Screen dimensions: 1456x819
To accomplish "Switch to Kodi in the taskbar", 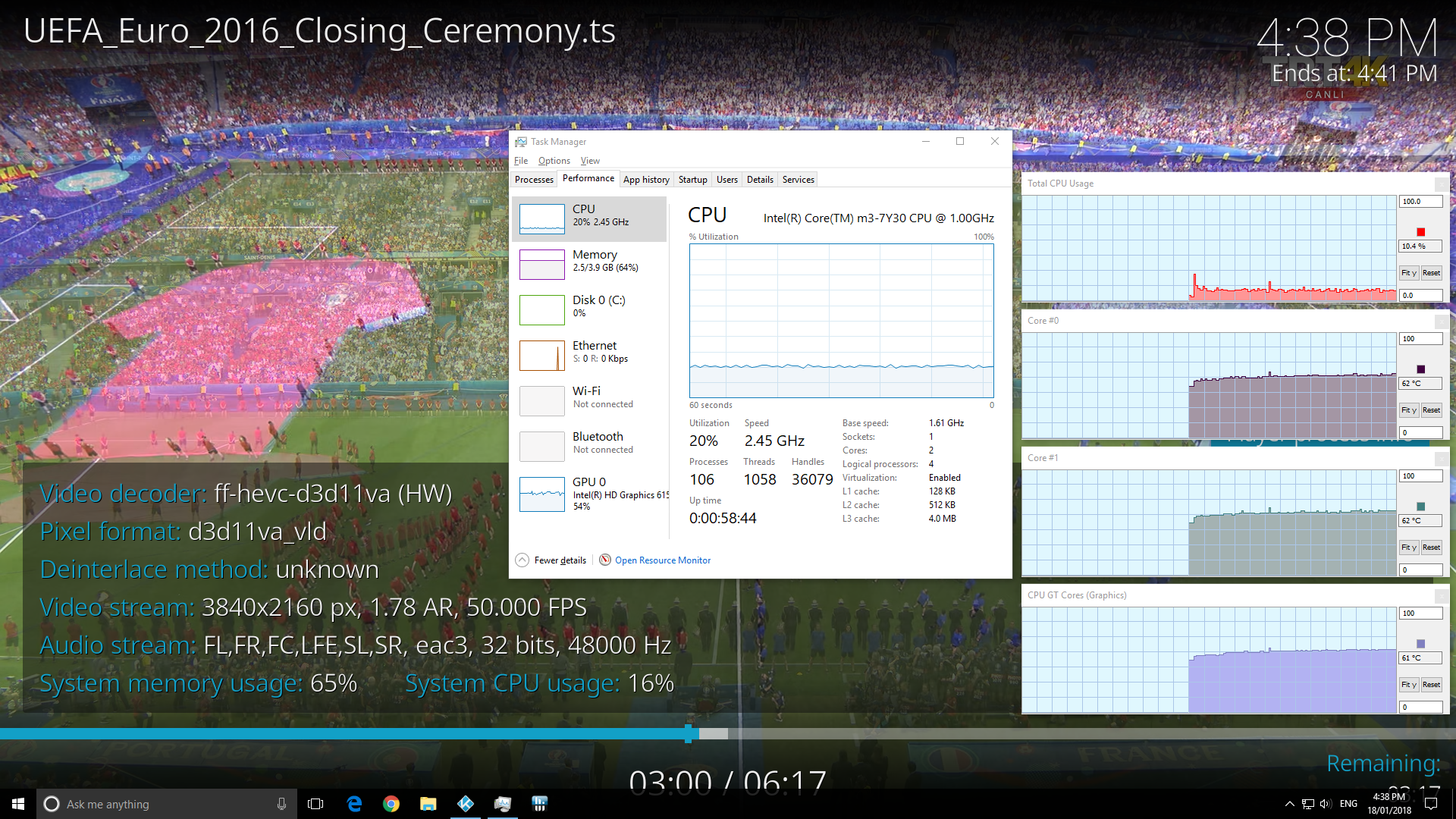I will (466, 804).
